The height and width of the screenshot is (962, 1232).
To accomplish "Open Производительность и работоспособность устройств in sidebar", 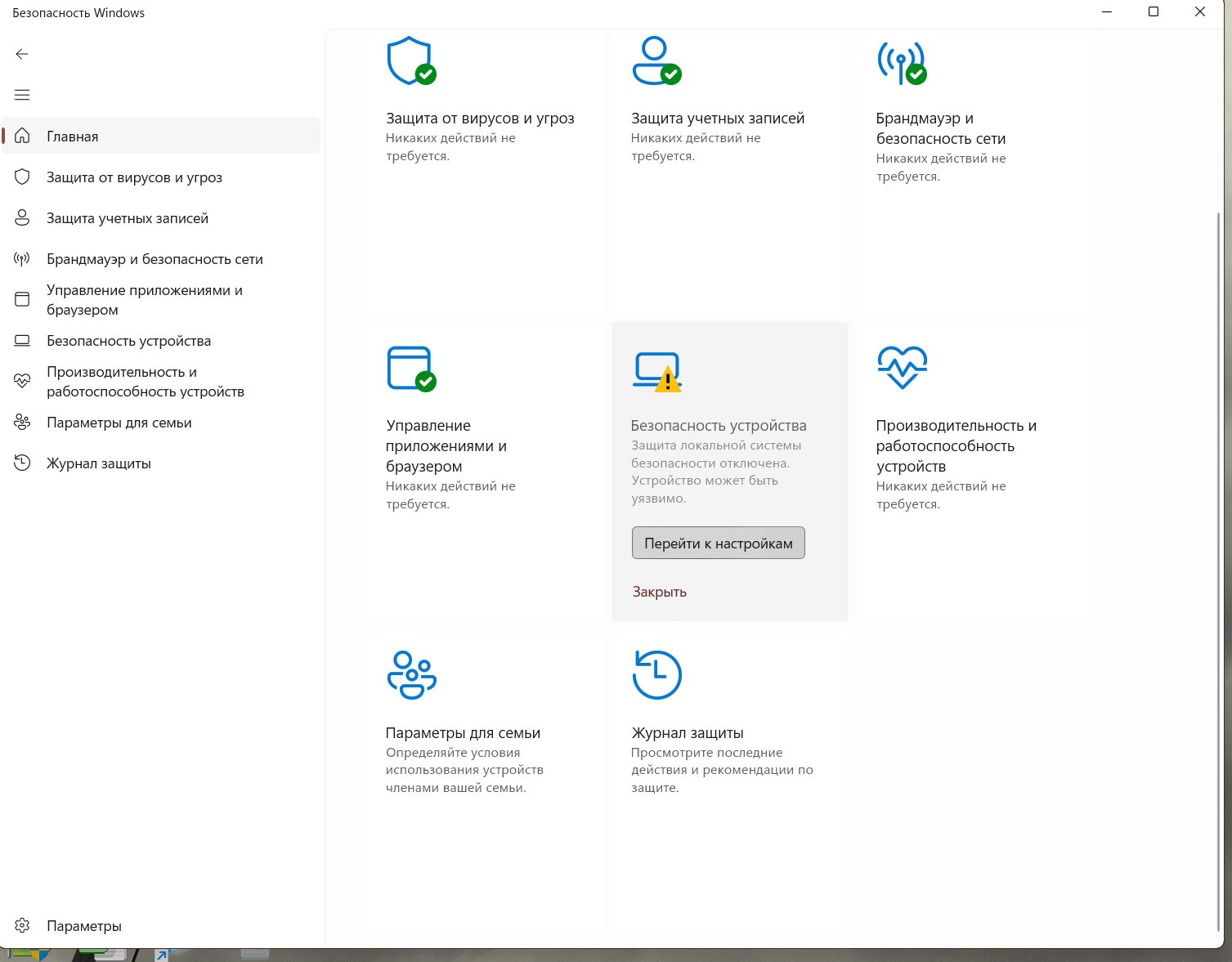I will coord(161,381).
